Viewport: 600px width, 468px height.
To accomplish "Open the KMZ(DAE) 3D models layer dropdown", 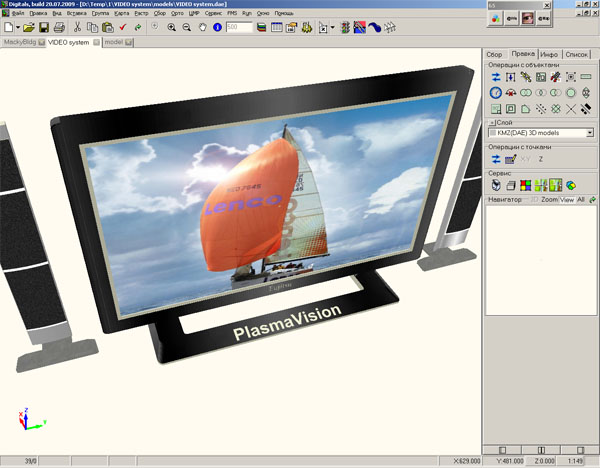I will (590, 133).
